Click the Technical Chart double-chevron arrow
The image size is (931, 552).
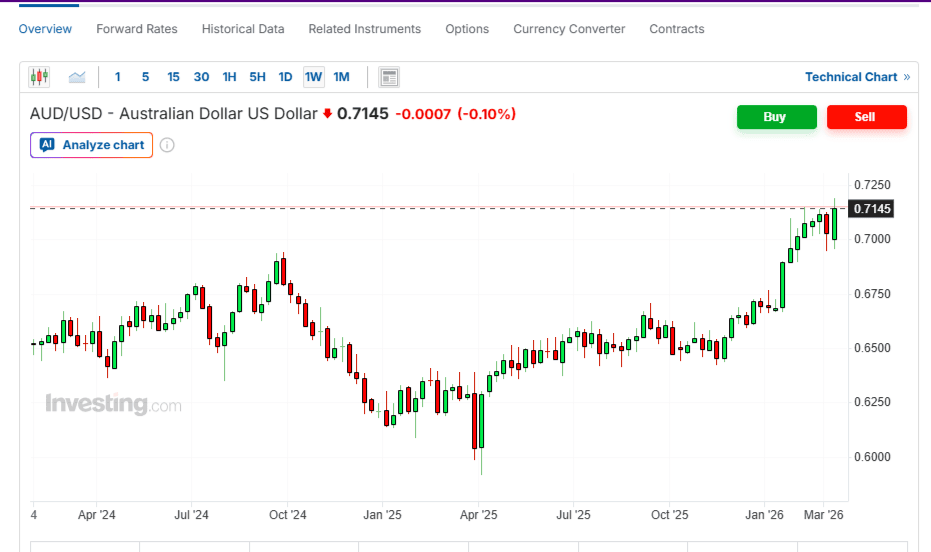click(x=906, y=77)
